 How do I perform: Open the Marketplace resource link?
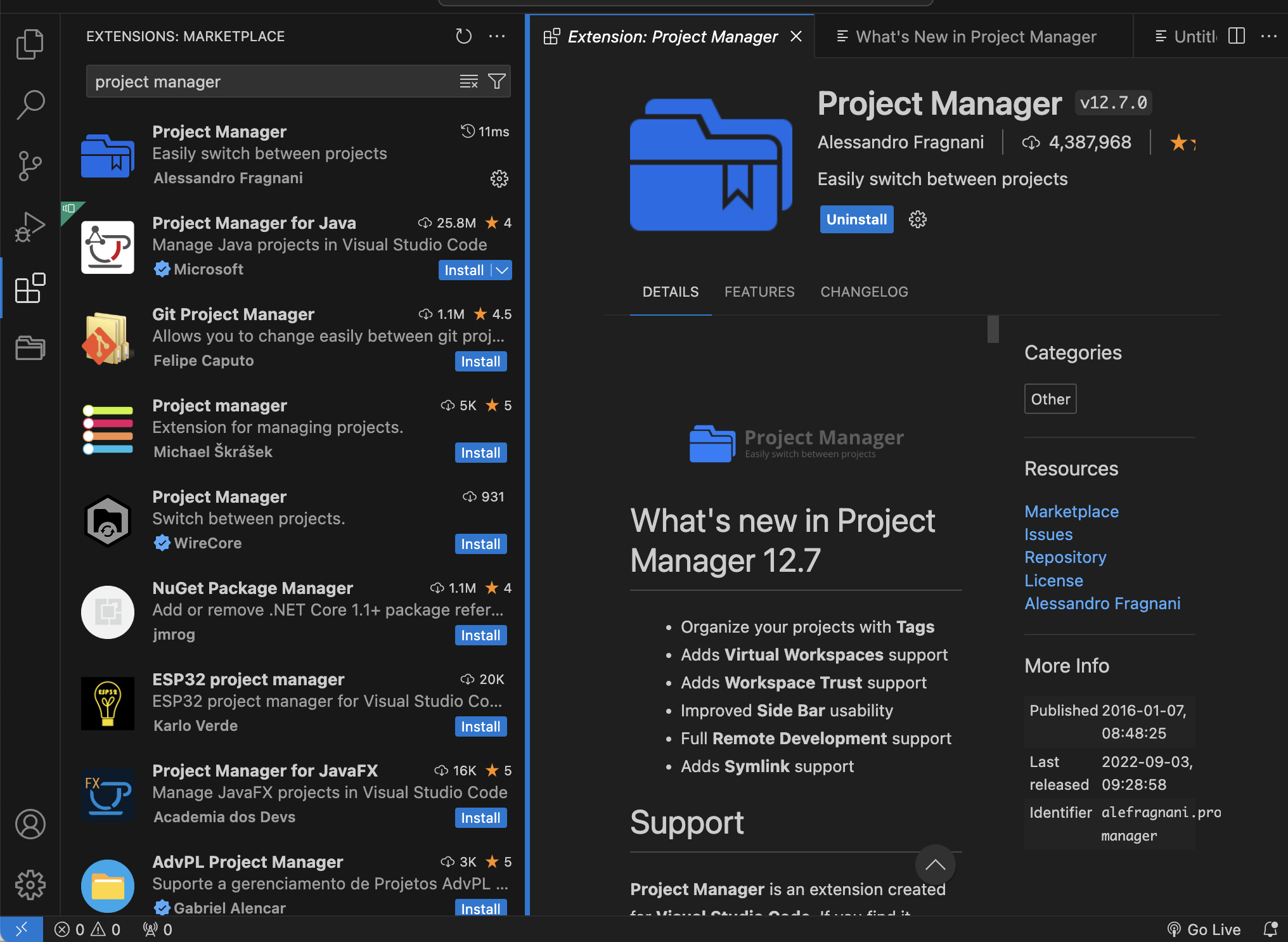pos(1071,512)
